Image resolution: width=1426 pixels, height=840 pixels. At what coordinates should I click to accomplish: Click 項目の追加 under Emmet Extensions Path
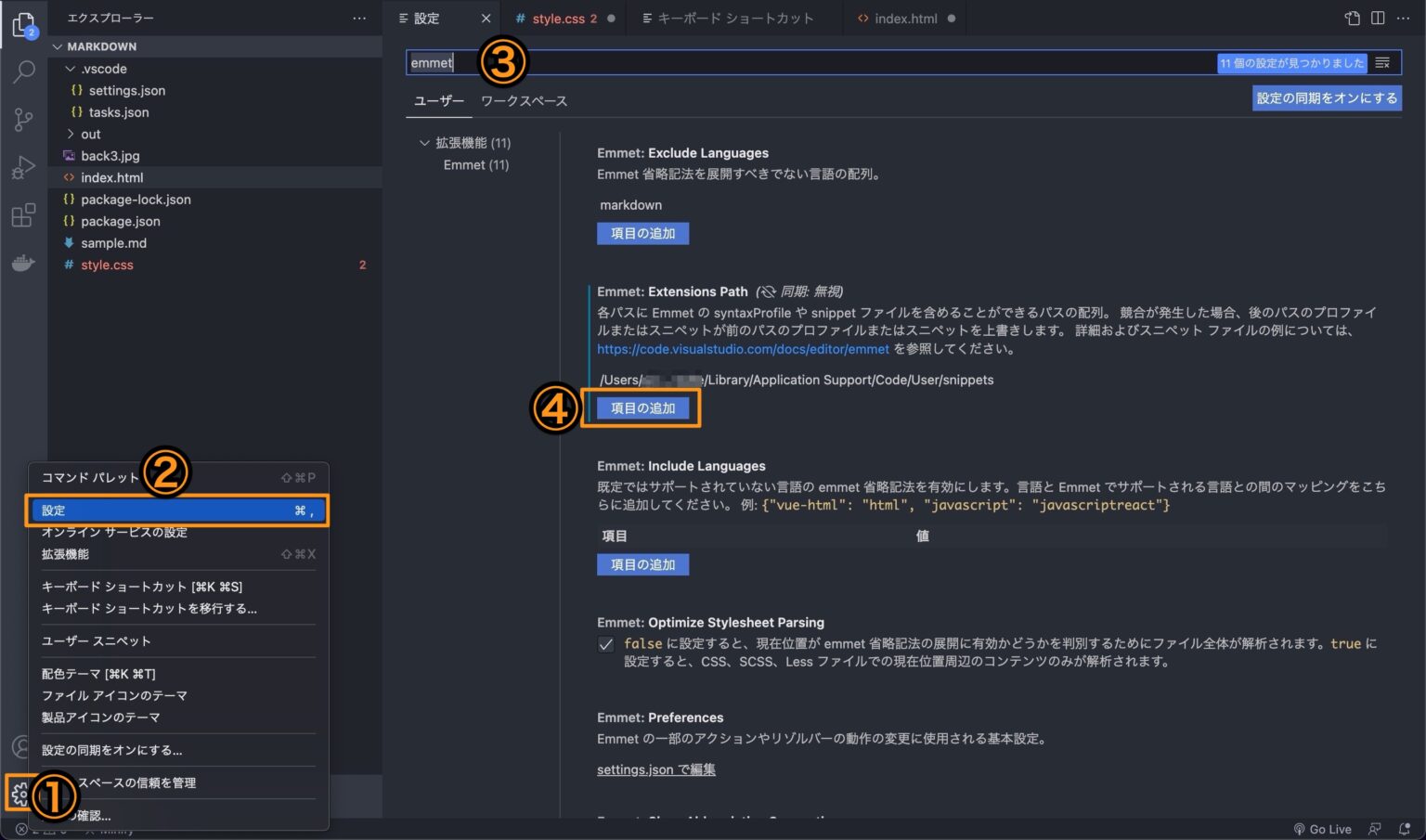click(642, 407)
